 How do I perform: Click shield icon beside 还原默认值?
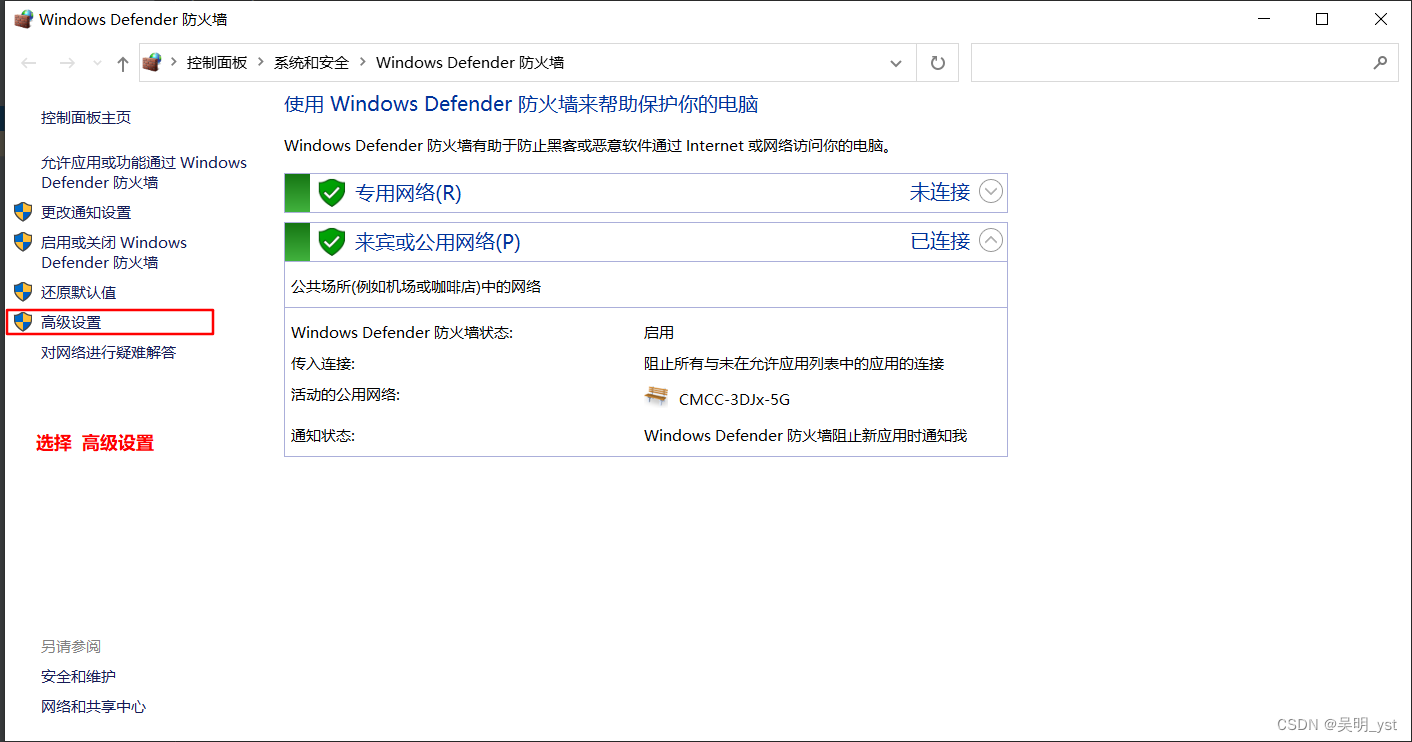click(23, 292)
